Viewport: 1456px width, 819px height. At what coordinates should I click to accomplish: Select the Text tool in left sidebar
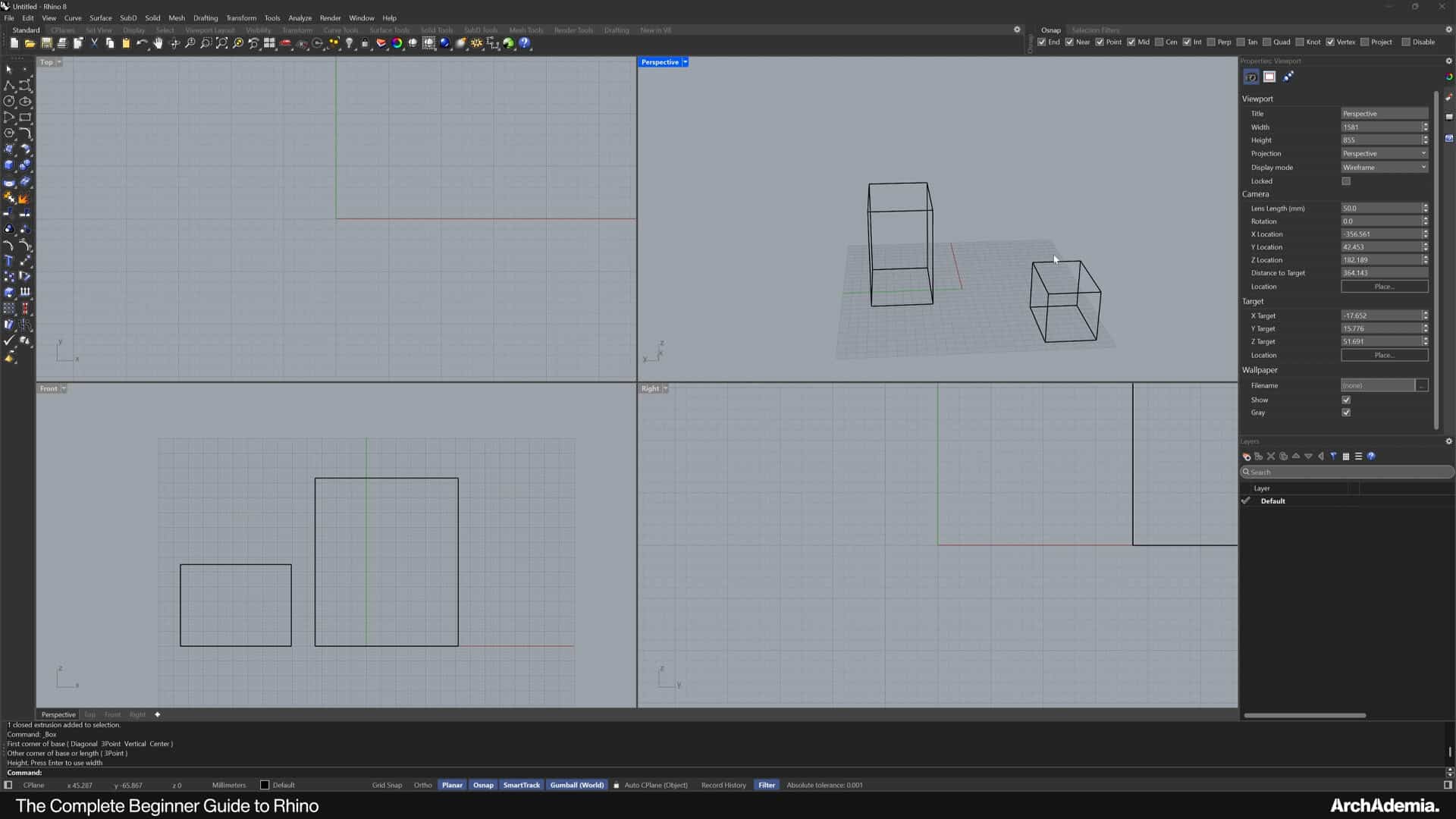tap(9, 260)
